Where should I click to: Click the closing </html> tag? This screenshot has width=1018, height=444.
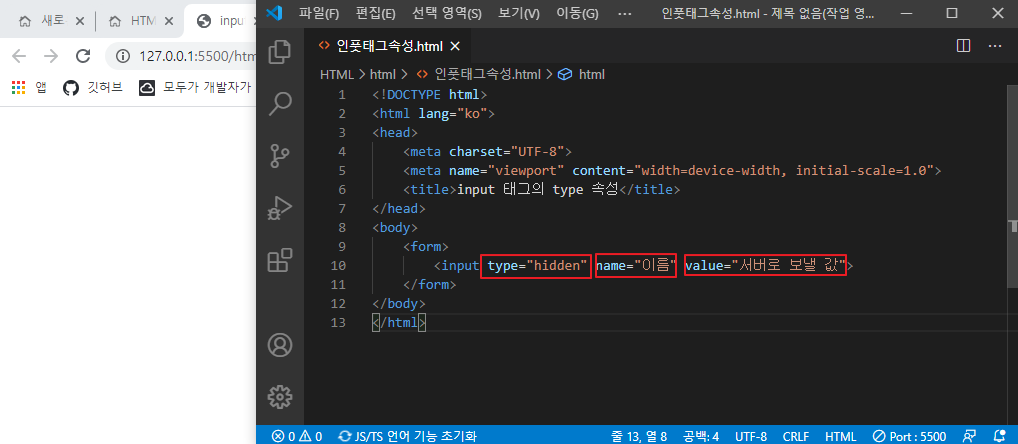tap(399, 323)
